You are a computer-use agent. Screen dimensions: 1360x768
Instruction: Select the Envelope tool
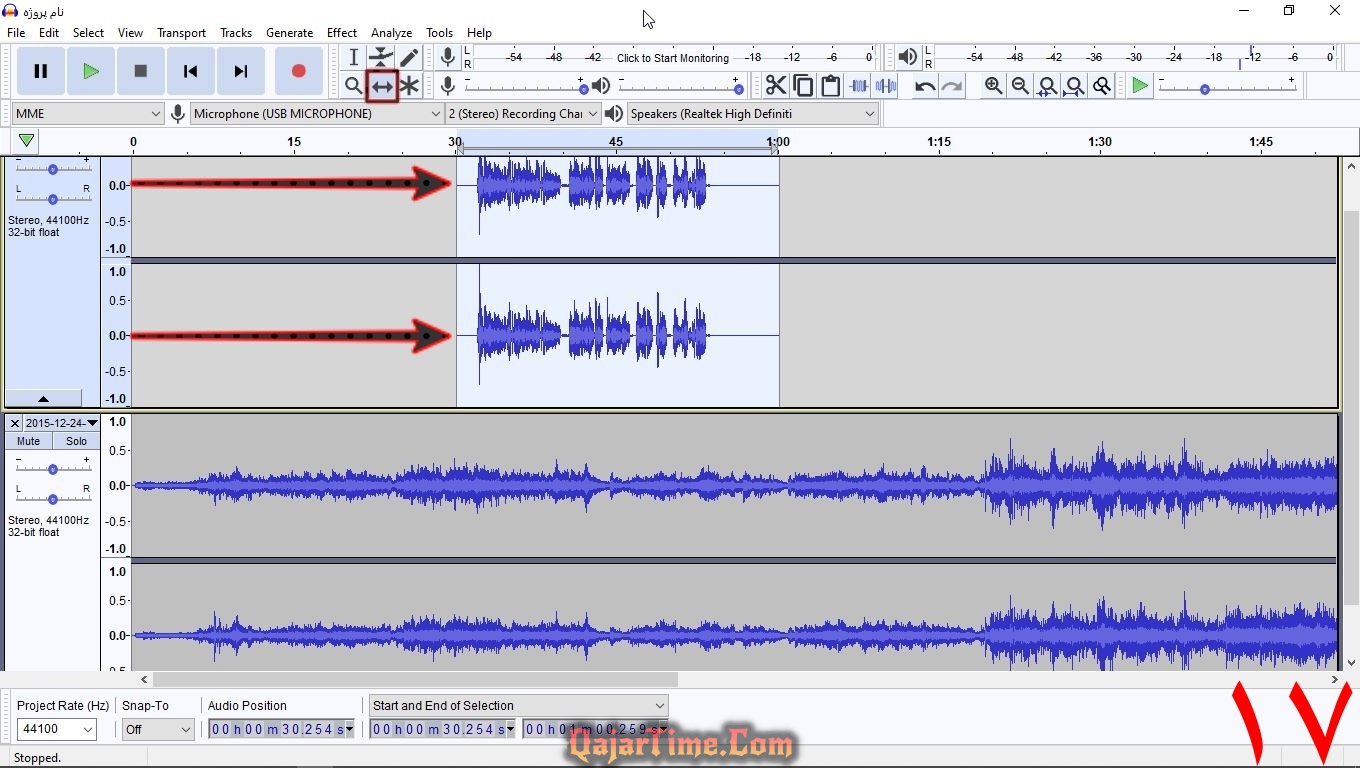(x=381, y=58)
